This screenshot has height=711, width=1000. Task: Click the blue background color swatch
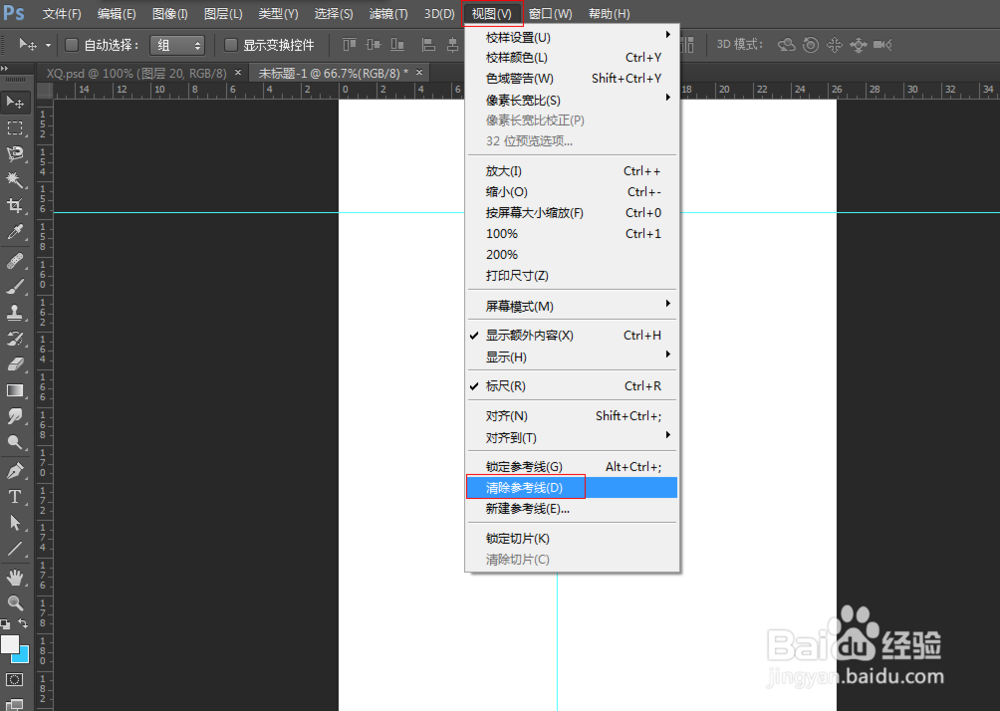pos(22,655)
